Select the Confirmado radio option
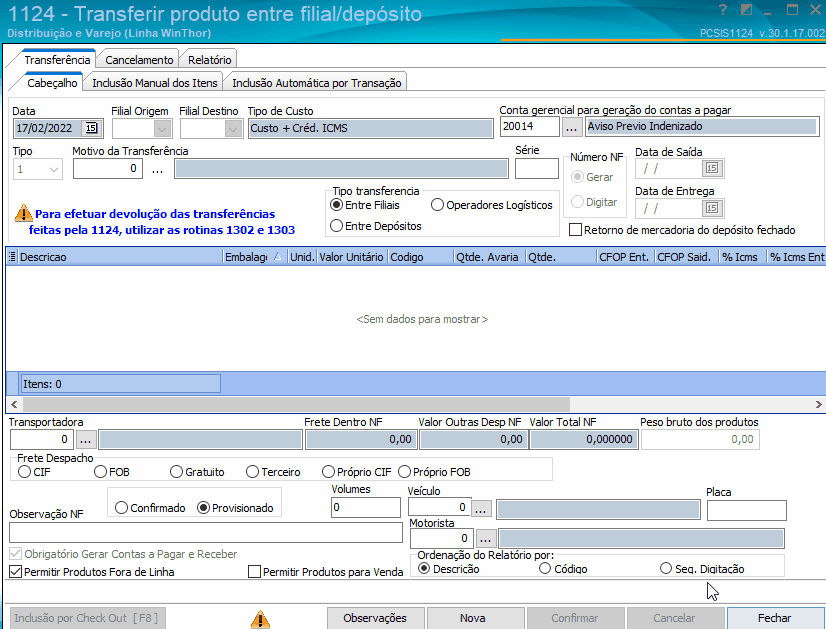Image resolution: width=826 pixels, height=629 pixels. click(x=150, y=508)
